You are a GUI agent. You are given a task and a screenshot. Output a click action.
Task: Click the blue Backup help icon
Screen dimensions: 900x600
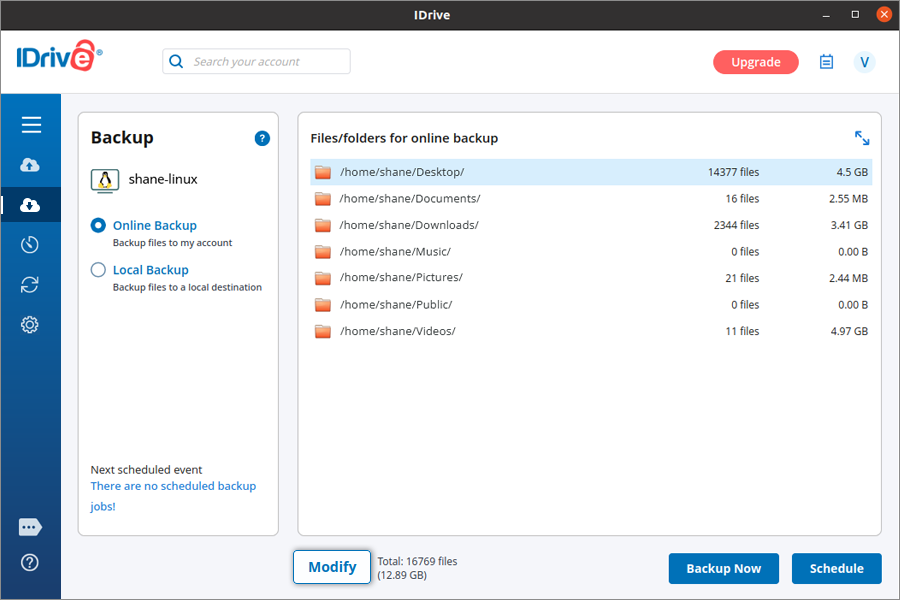point(262,139)
